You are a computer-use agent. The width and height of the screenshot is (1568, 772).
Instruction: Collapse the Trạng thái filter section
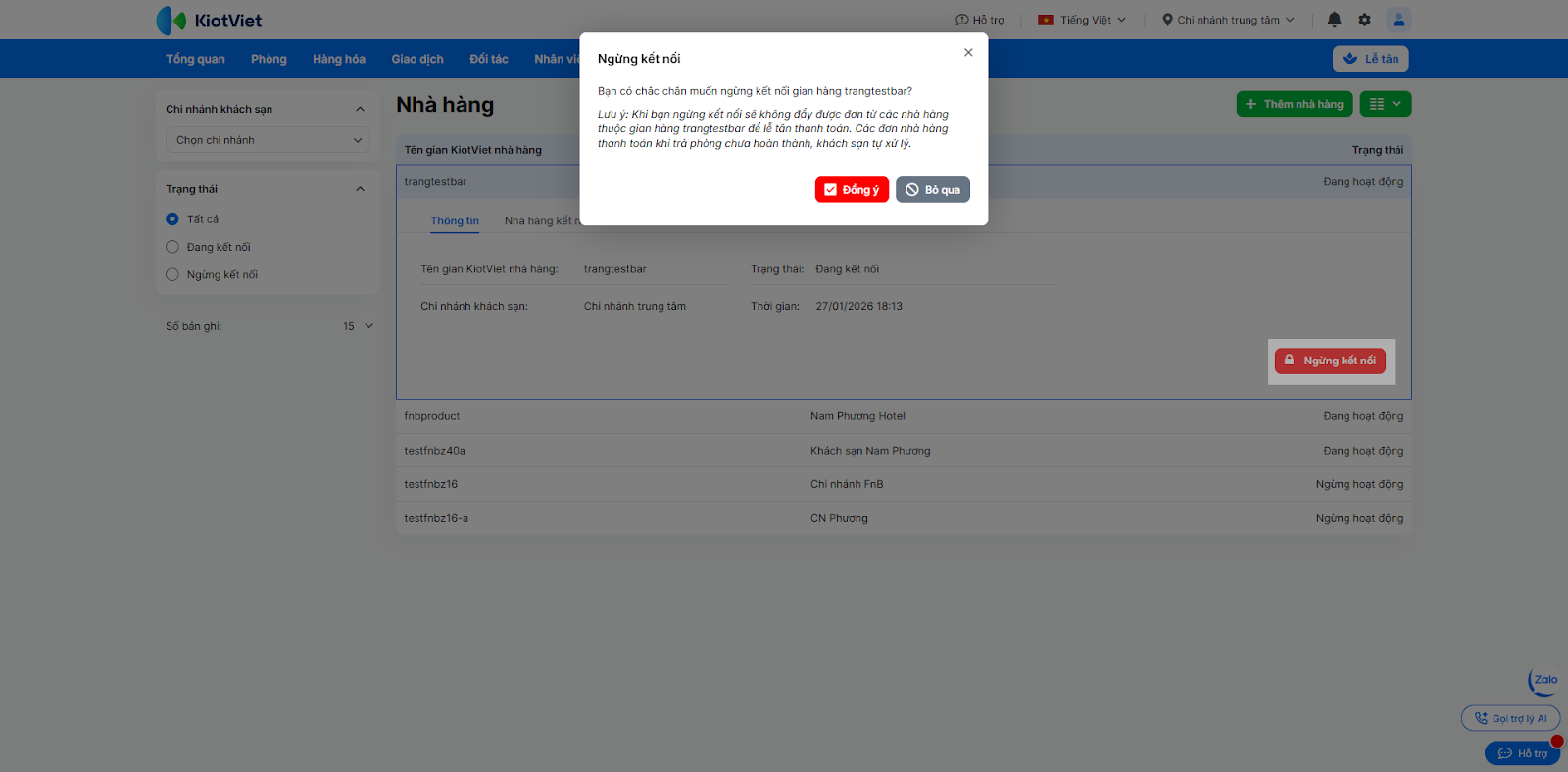click(x=360, y=189)
